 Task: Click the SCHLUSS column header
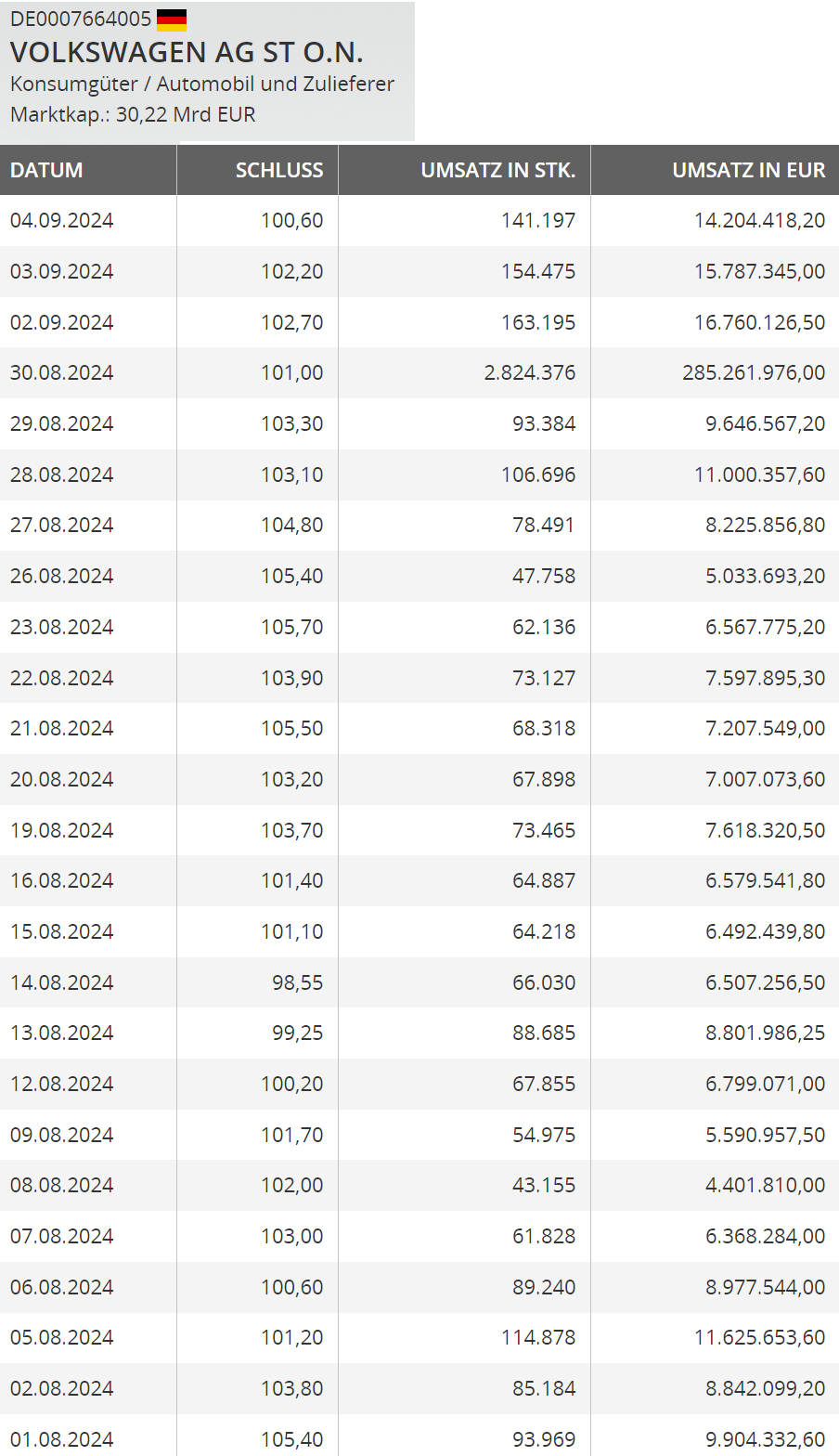(x=279, y=170)
